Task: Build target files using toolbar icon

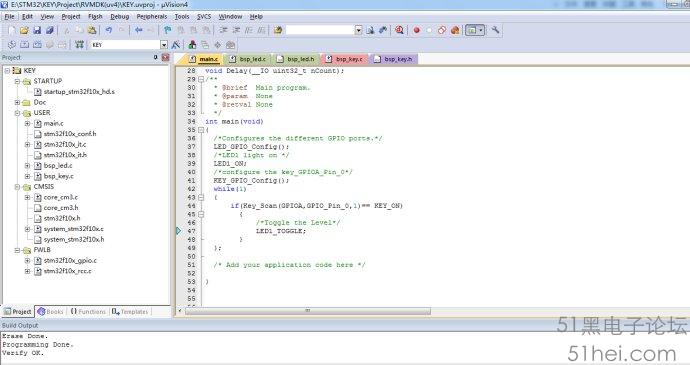Action: pyautogui.click(x=25, y=45)
